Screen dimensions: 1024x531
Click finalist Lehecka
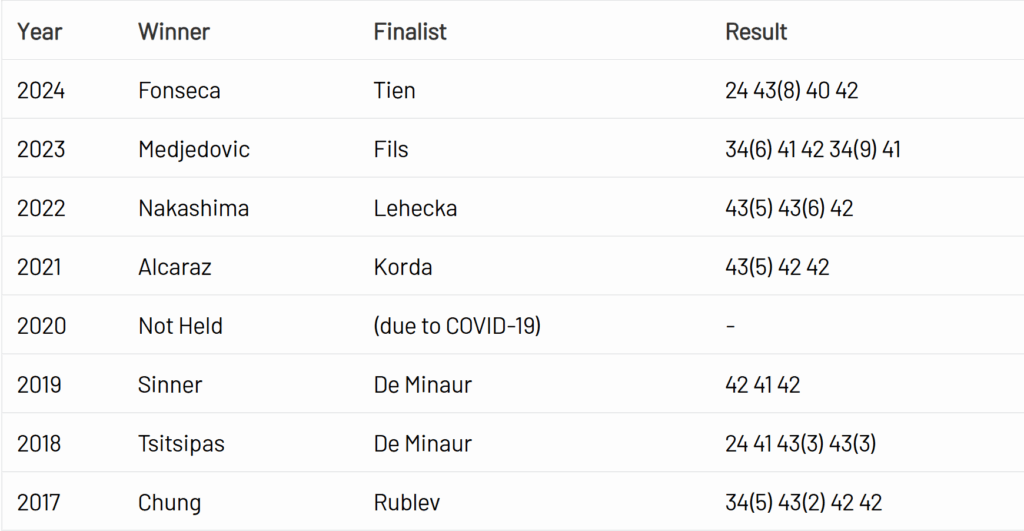(x=415, y=209)
